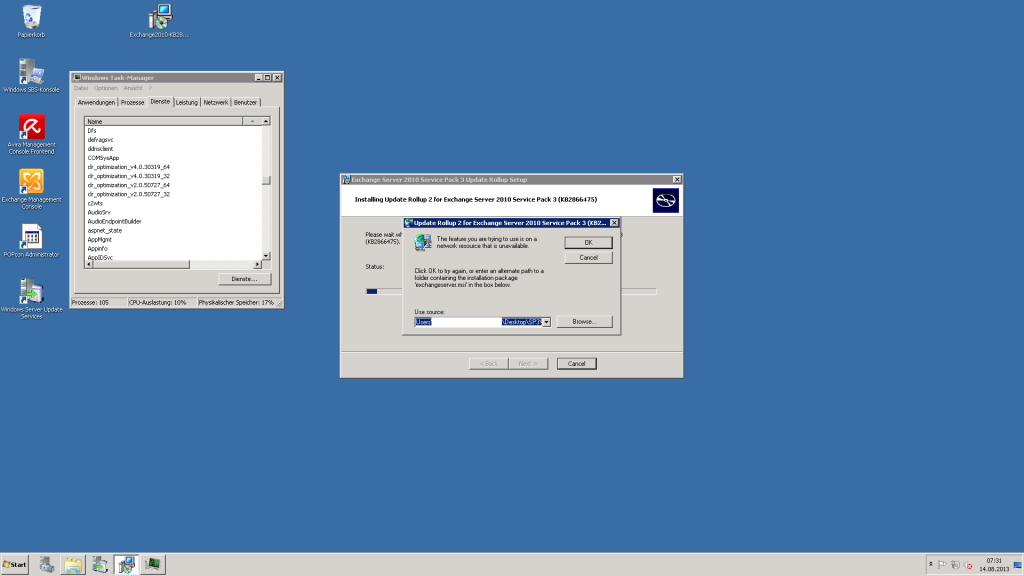Open the server manager icon in the taskbar

pos(46,564)
